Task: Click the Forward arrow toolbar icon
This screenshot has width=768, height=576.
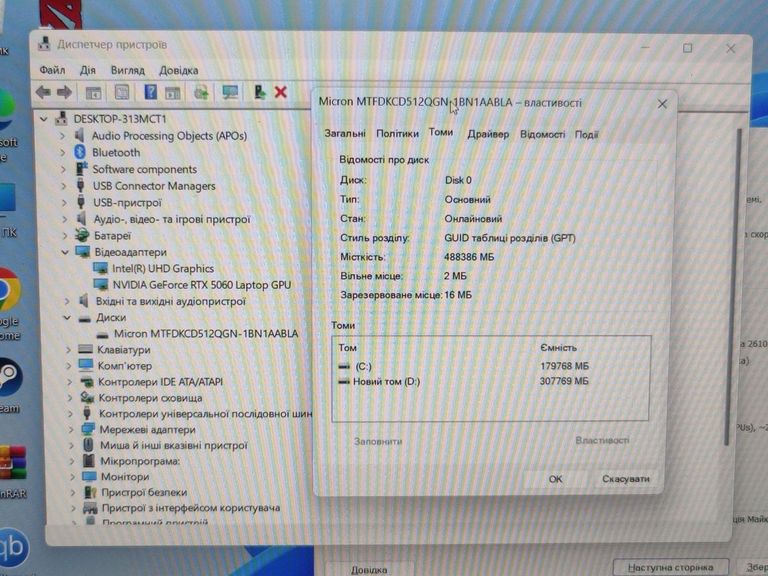Action: (x=65, y=92)
